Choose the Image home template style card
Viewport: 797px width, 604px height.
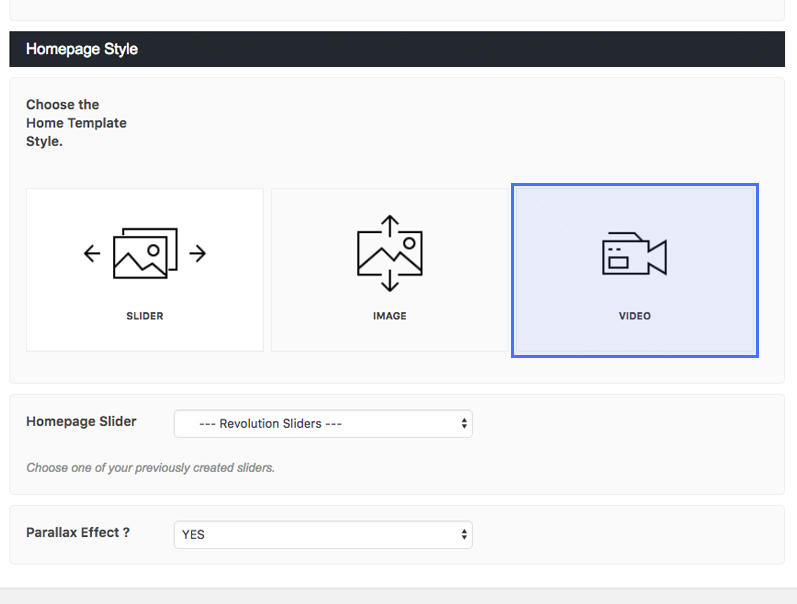(x=390, y=270)
